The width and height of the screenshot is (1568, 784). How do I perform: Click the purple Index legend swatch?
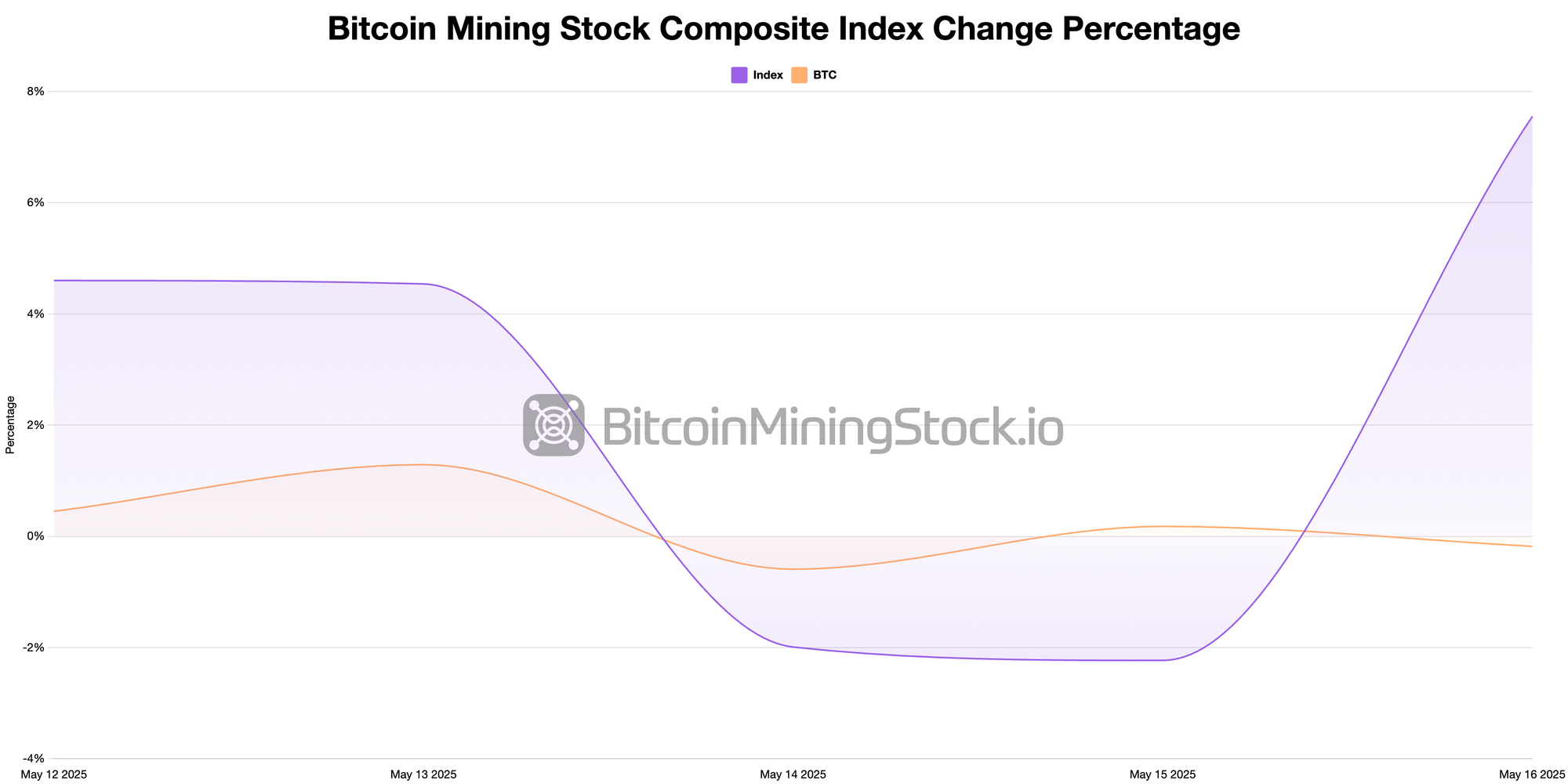tap(739, 75)
